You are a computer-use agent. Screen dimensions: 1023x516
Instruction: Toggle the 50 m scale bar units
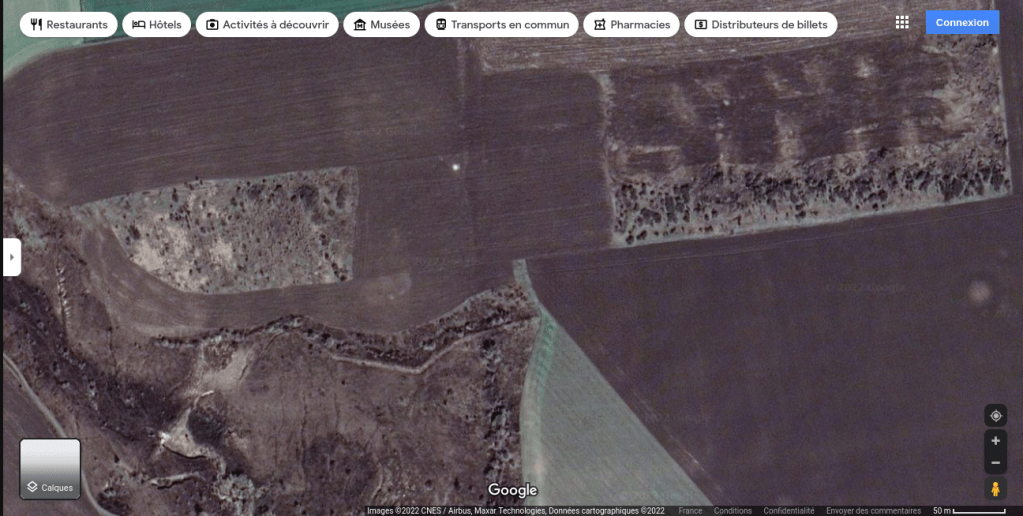point(968,511)
